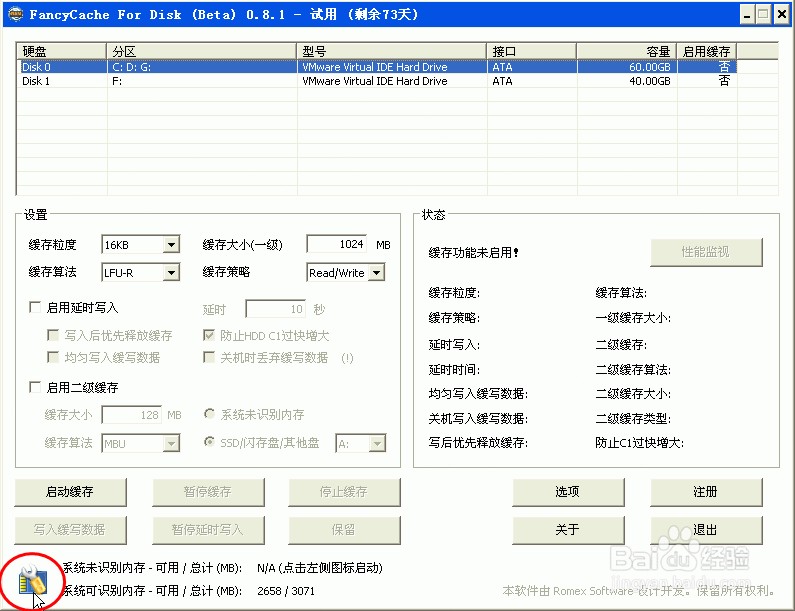Viewport: 795px width, 611px height.
Task: Click the 分区 column header
Action: 201,51
